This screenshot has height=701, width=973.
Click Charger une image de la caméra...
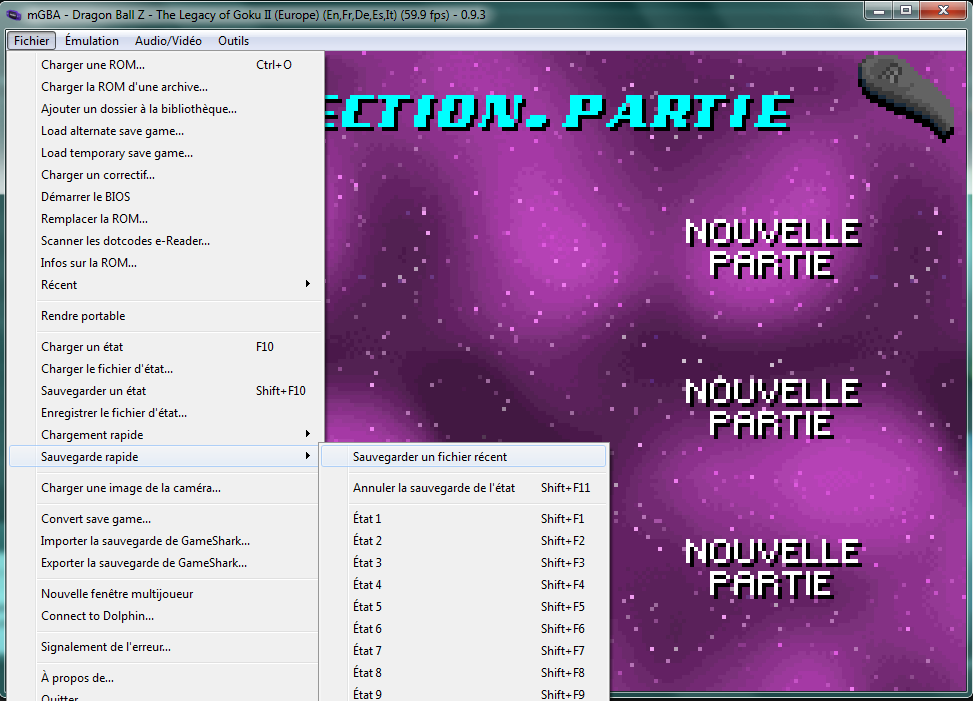click(166, 488)
